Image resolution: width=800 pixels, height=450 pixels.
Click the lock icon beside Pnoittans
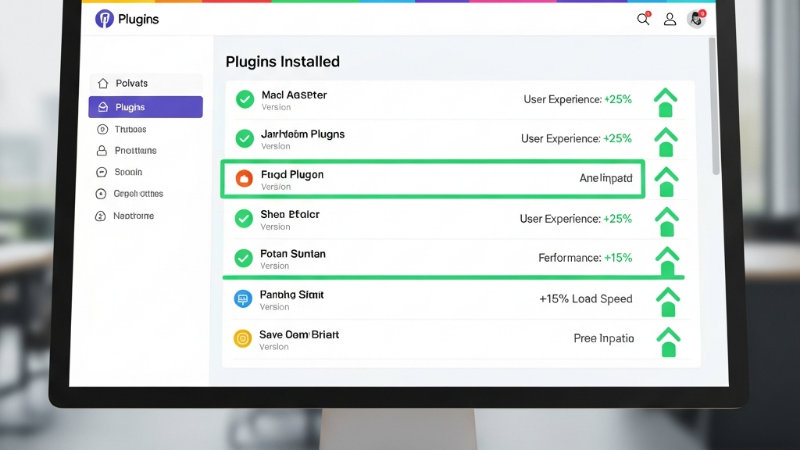(x=102, y=151)
